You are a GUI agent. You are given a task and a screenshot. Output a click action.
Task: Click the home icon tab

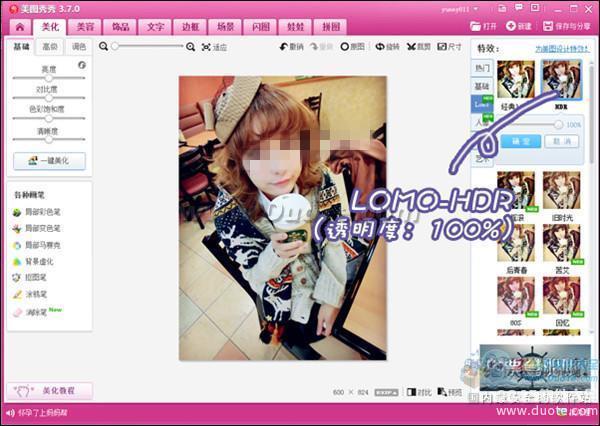click(20, 26)
